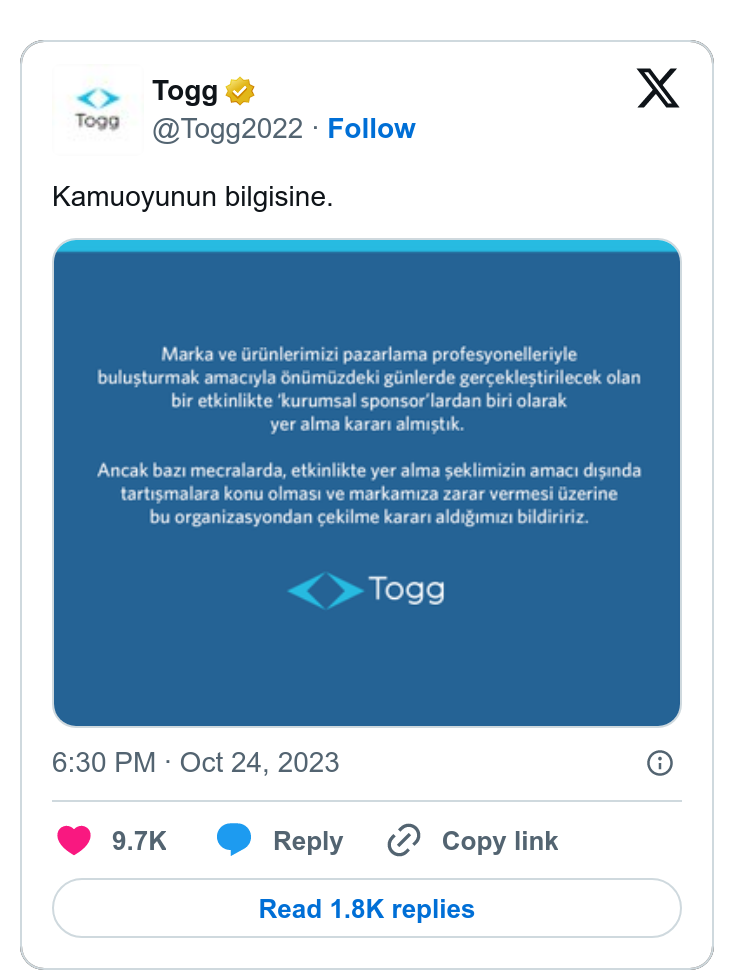The height and width of the screenshot is (975, 734).
Task: Click the Reply text label
Action: (x=308, y=841)
